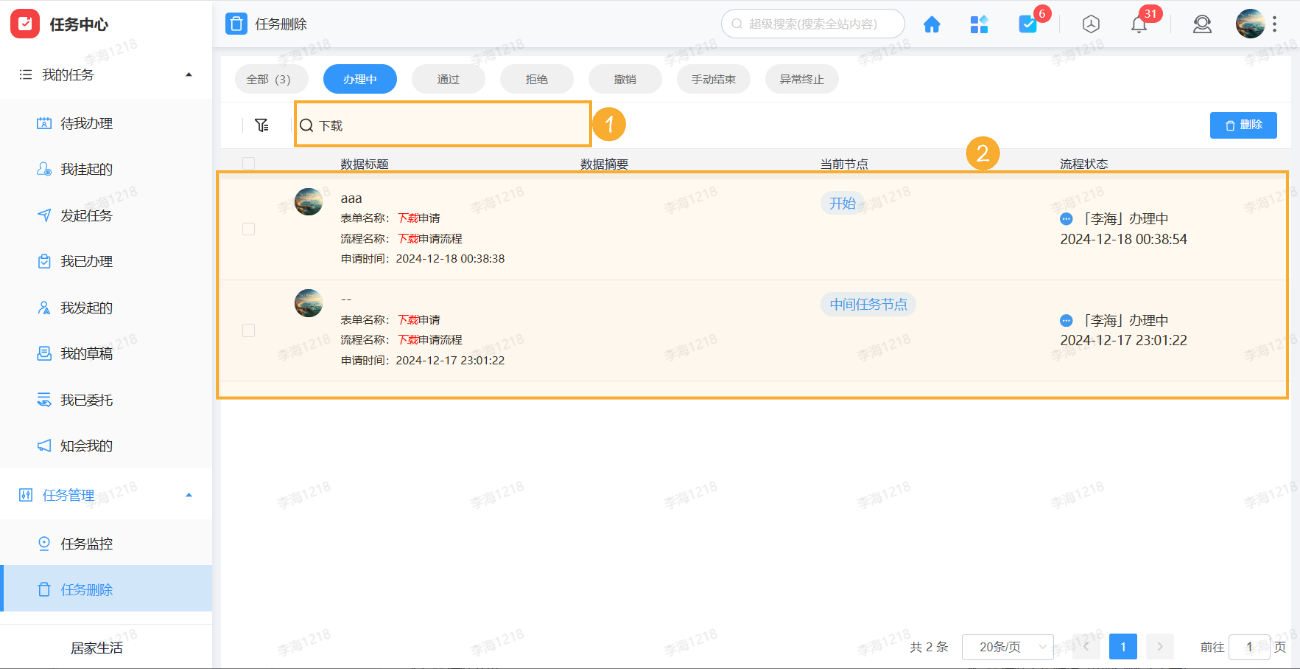1300x669 pixels.
Task: Open the to-do icon with badge 6
Action: pos(1028,23)
